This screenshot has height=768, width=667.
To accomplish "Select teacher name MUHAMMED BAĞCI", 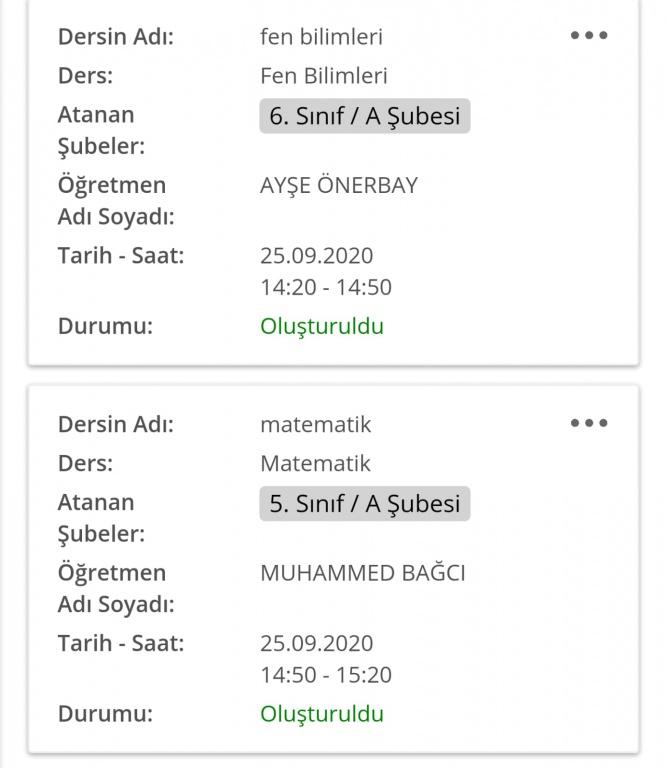I will coord(362,573).
